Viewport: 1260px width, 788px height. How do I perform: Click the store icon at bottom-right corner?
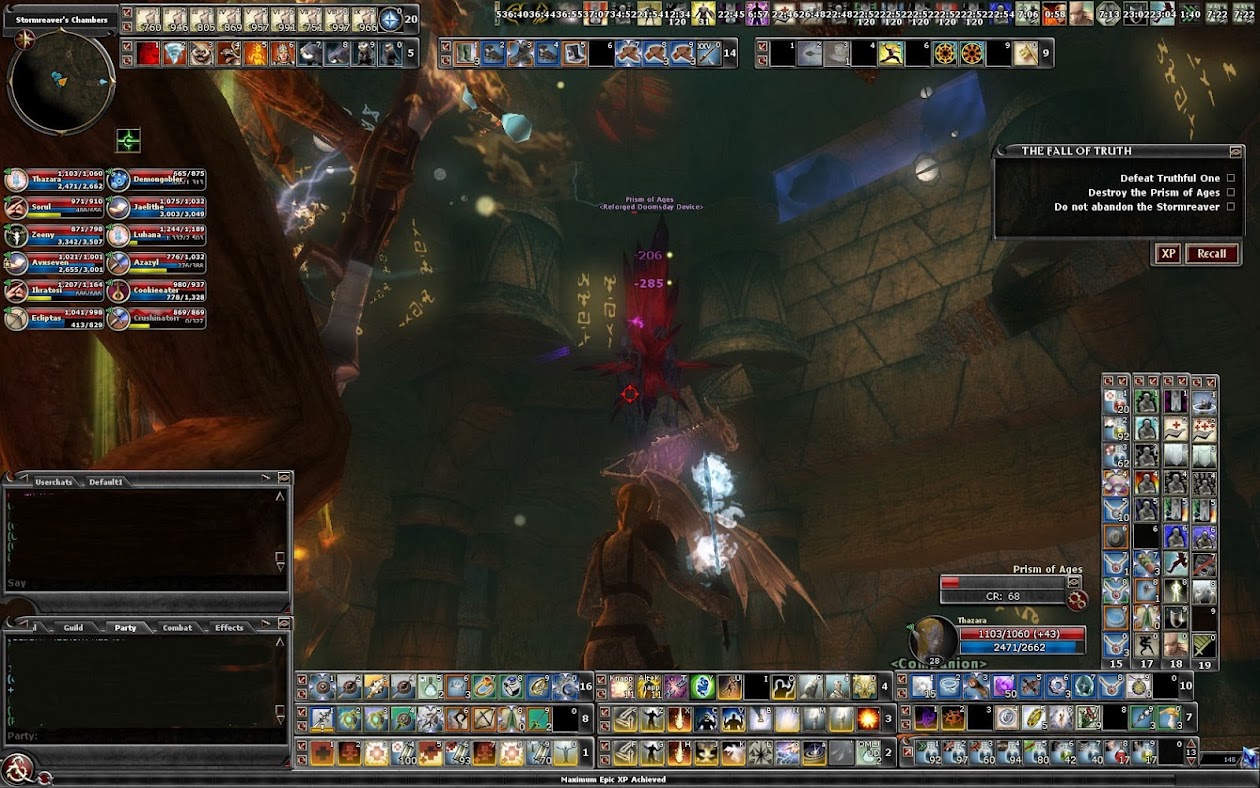[x=1248, y=757]
